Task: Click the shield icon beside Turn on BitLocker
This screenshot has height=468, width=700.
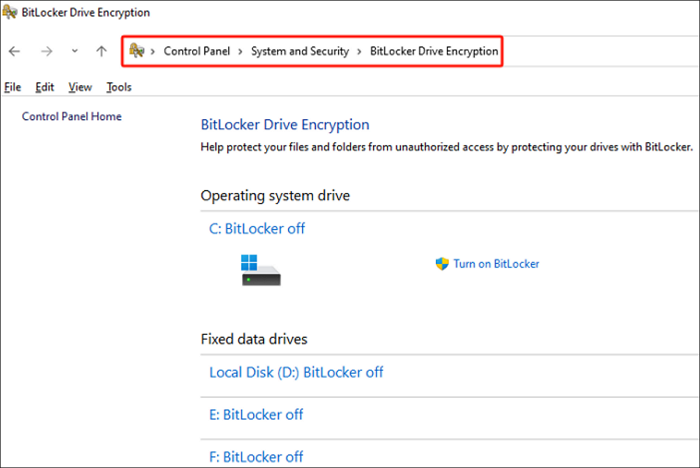Action: coord(442,264)
